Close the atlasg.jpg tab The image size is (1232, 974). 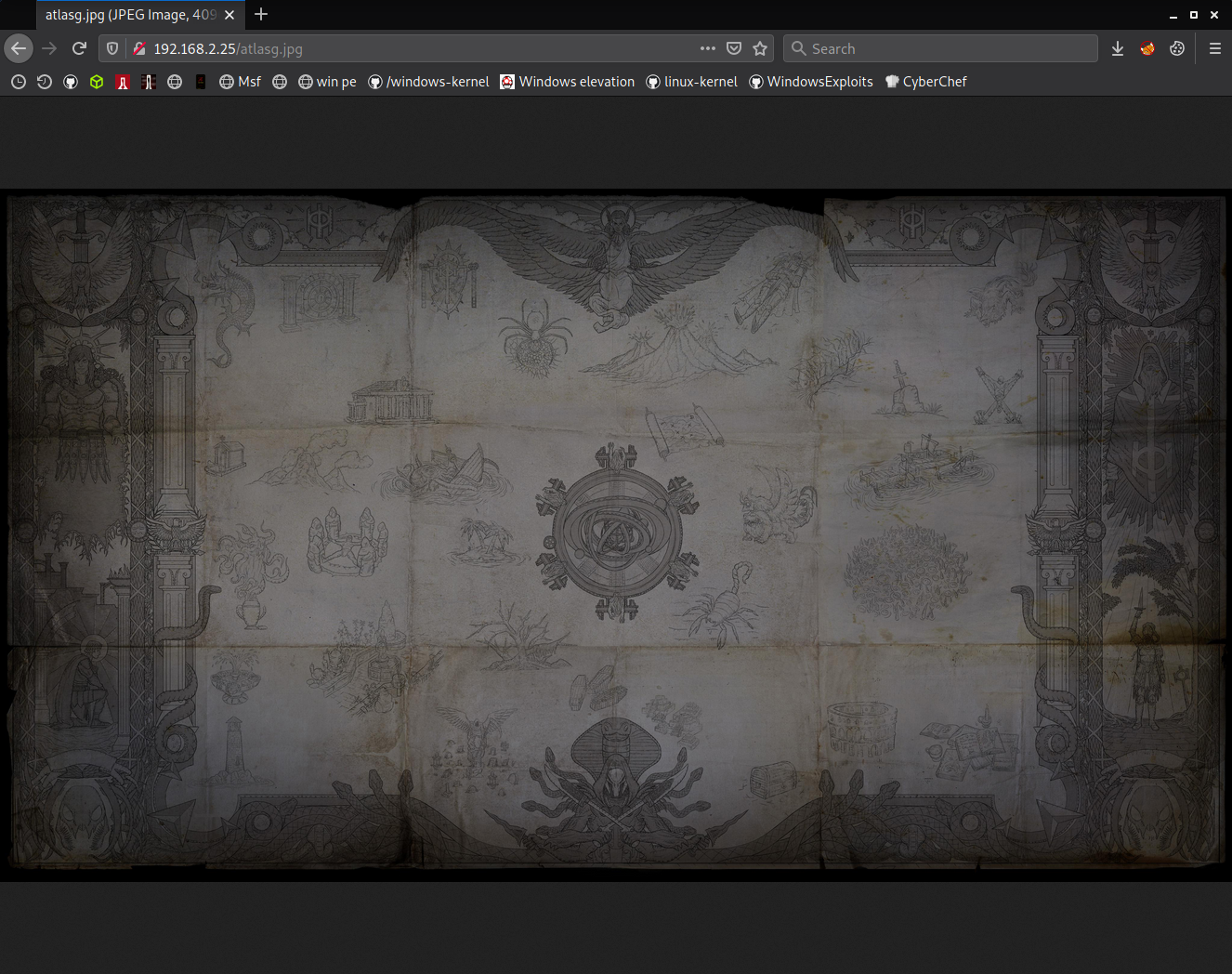pos(229,15)
